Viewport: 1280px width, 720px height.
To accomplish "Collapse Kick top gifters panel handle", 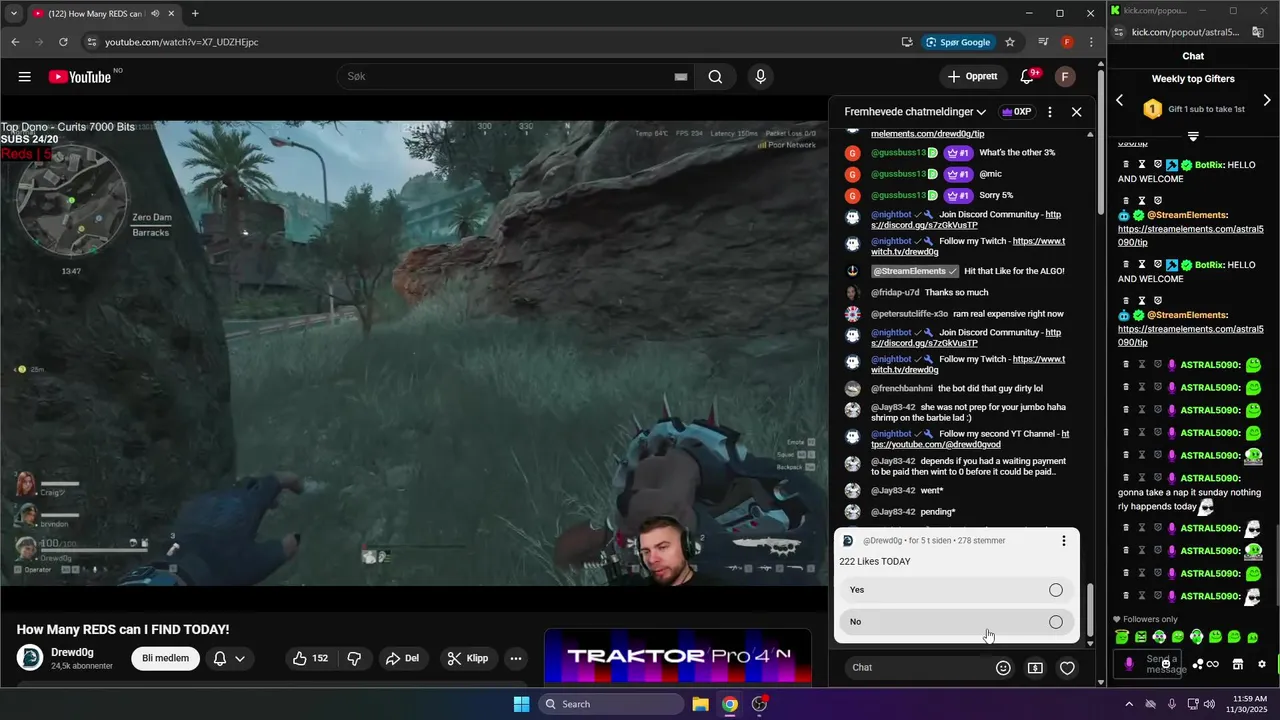I will 1193,136.
